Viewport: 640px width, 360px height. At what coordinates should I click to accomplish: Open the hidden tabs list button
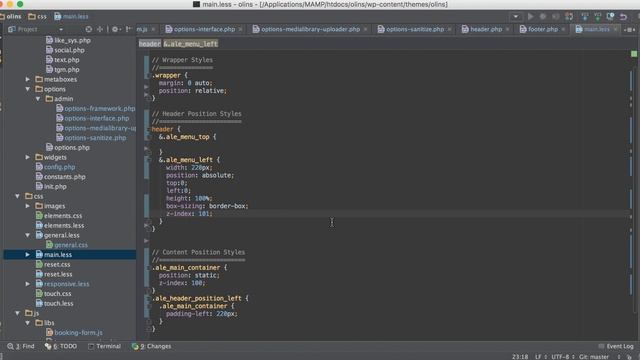(629, 29)
